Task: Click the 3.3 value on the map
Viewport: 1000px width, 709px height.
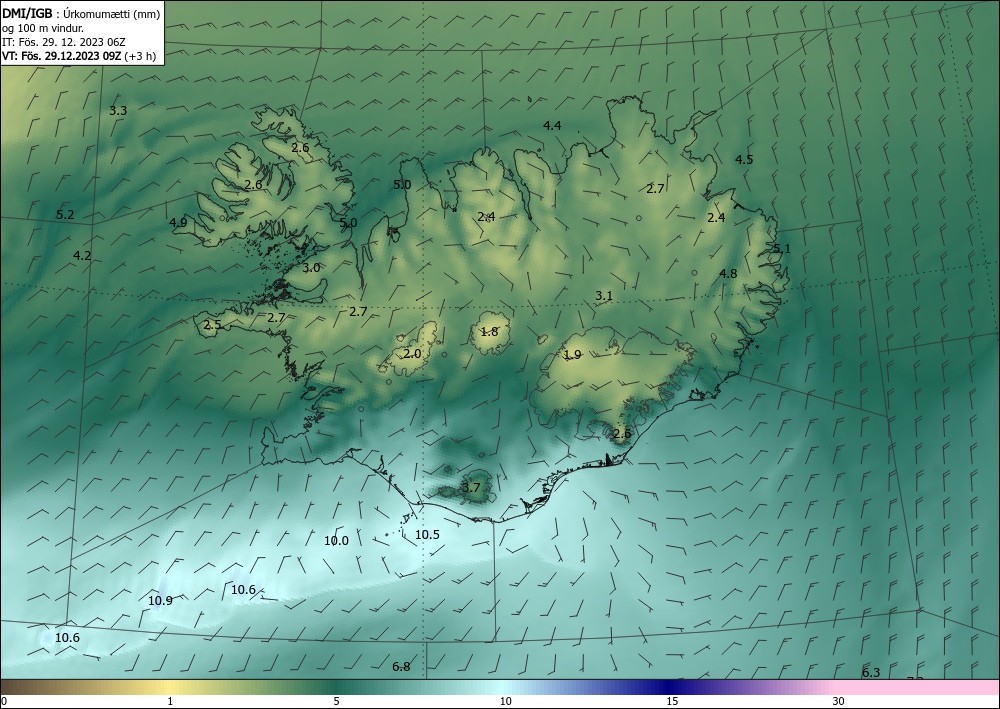Action: pyautogui.click(x=118, y=110)
